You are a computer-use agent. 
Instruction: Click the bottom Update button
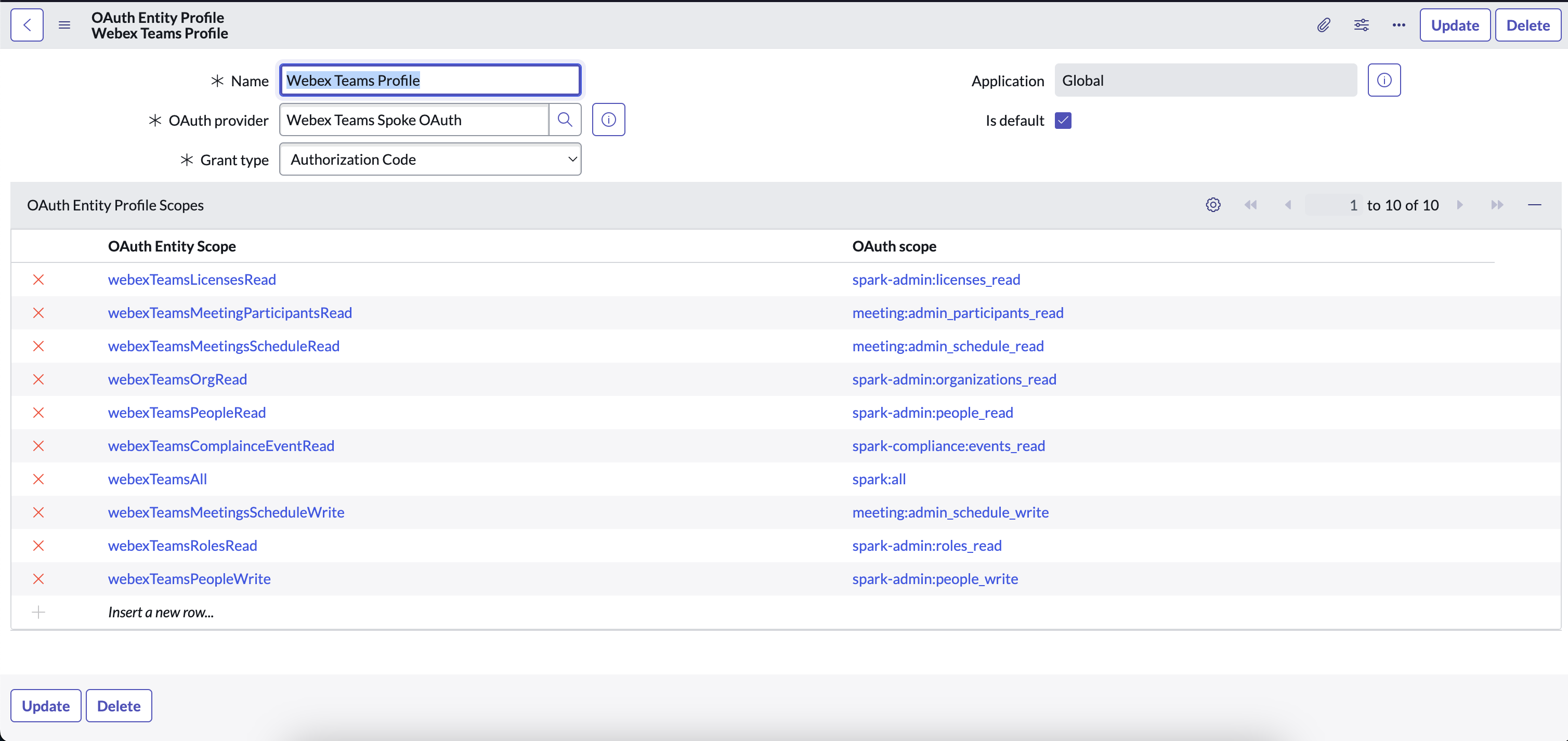[46, 706]
